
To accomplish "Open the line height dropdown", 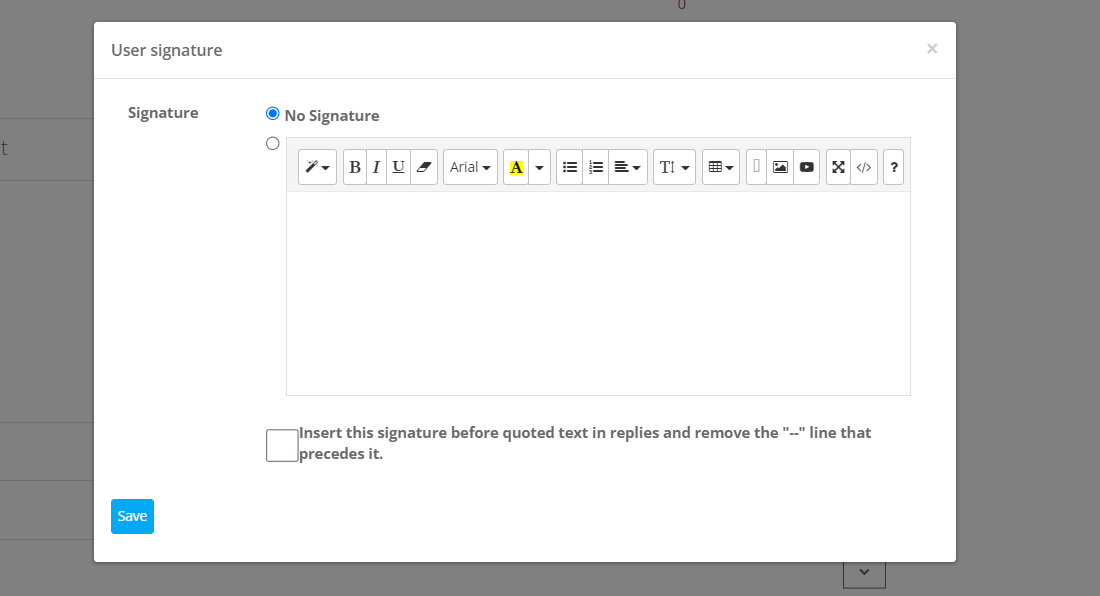I will point(674,167).
